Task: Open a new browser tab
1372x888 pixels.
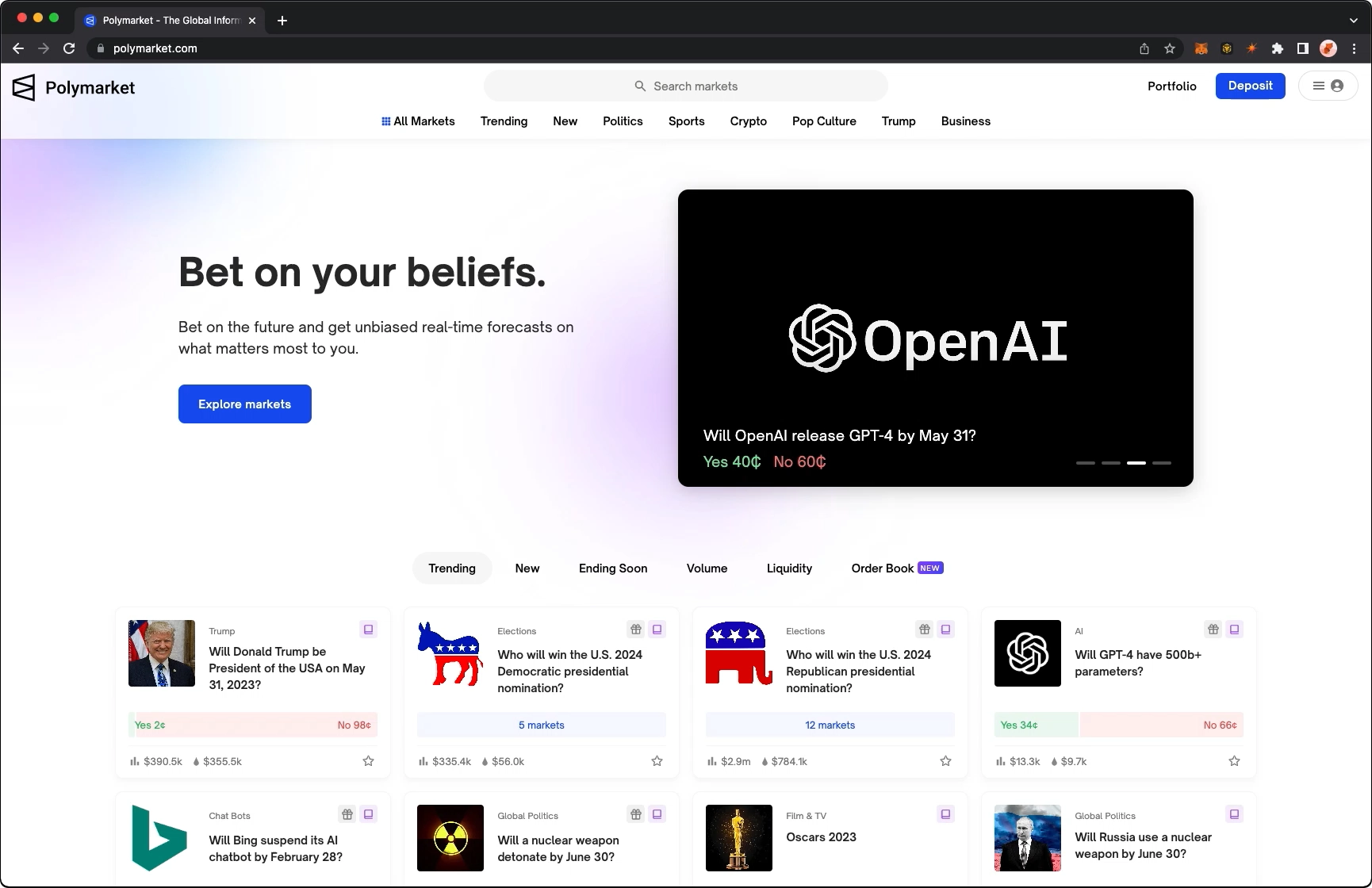Action: coord(282,21)
